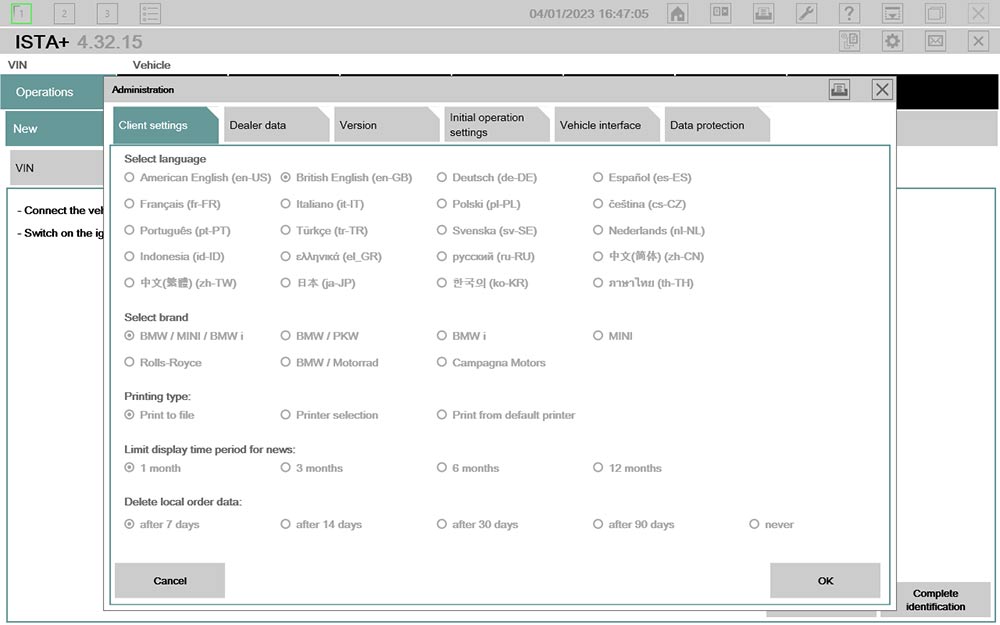Close the Administration dialog with X
Screen dimensions: 1000x625
pyautogui.click(x=882, y=89)
